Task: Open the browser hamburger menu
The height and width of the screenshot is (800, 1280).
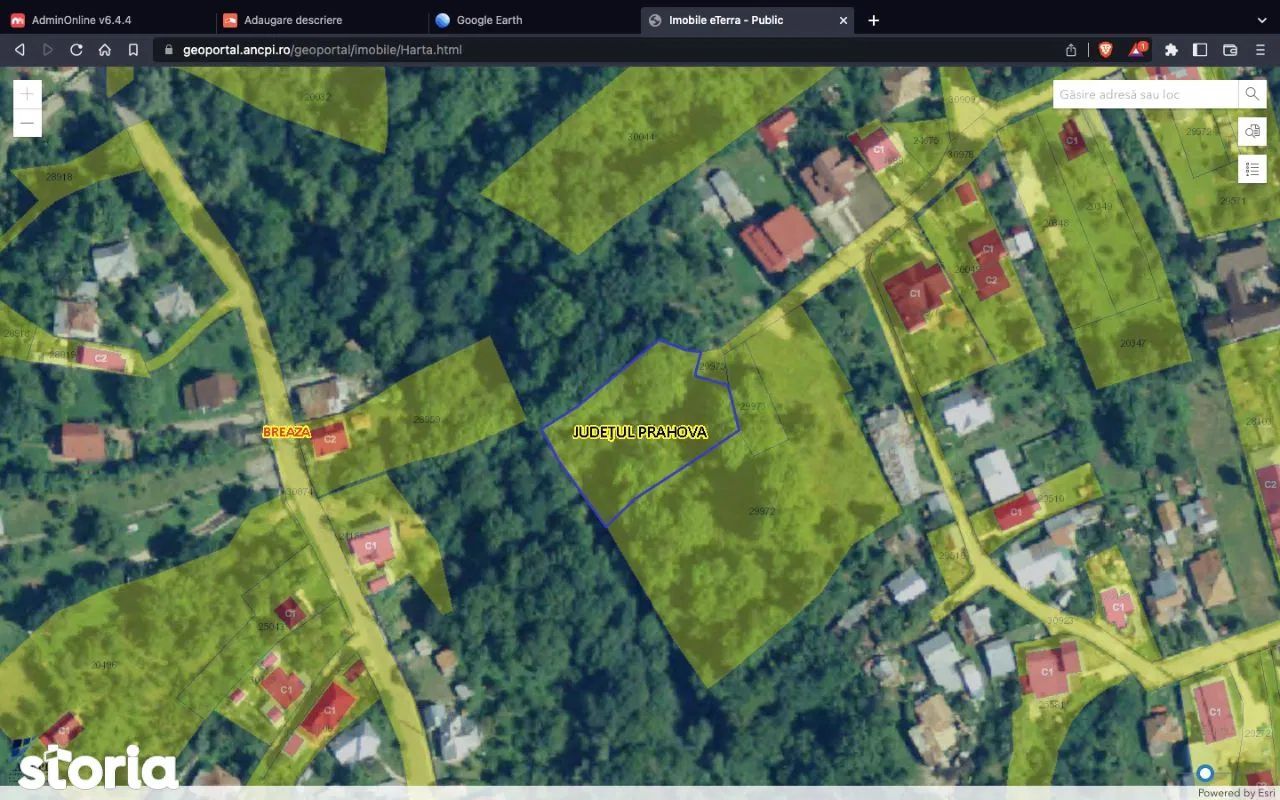Action: 1260,49
